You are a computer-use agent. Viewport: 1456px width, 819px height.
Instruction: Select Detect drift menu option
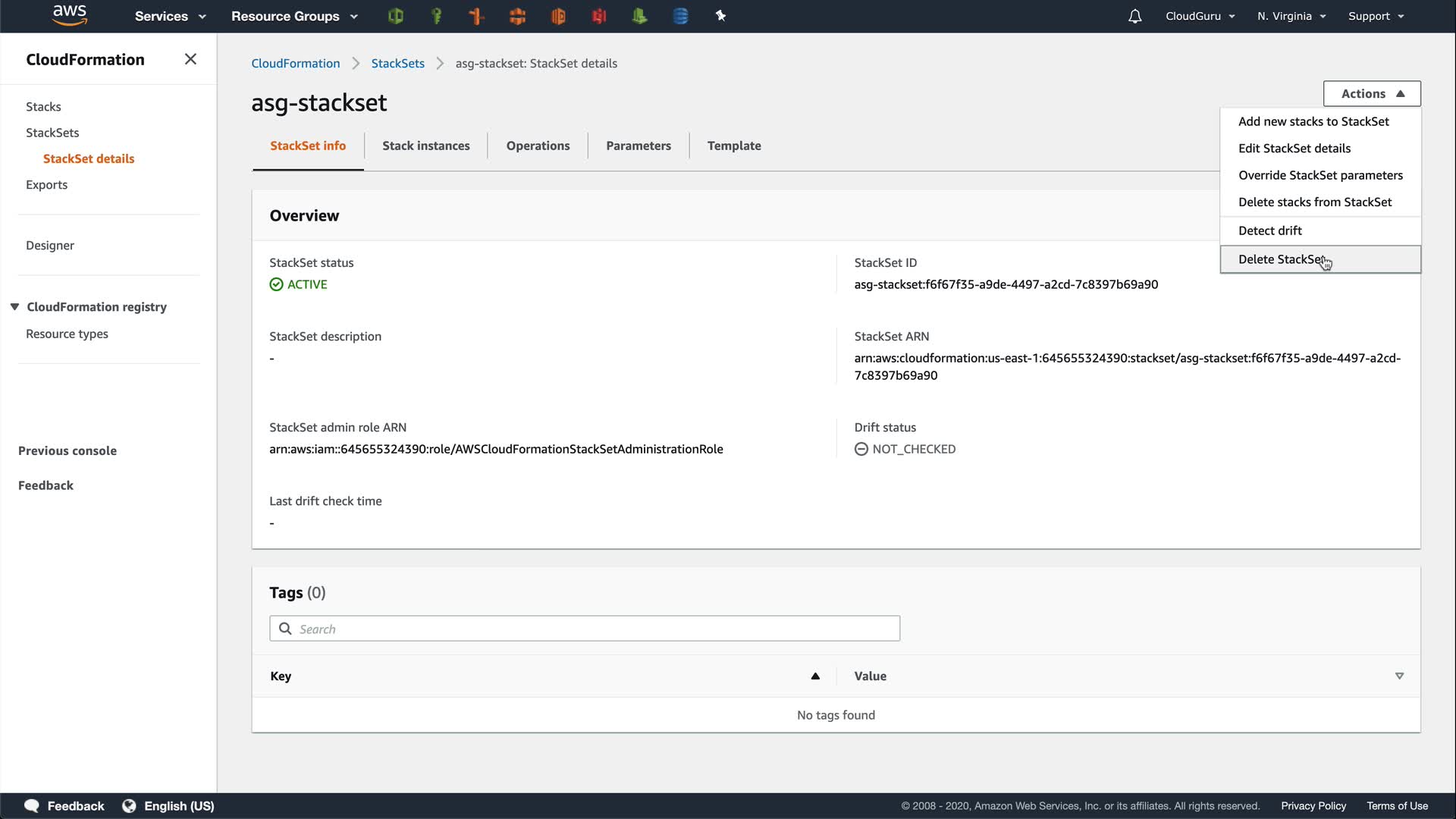(x=1270, y=231)
